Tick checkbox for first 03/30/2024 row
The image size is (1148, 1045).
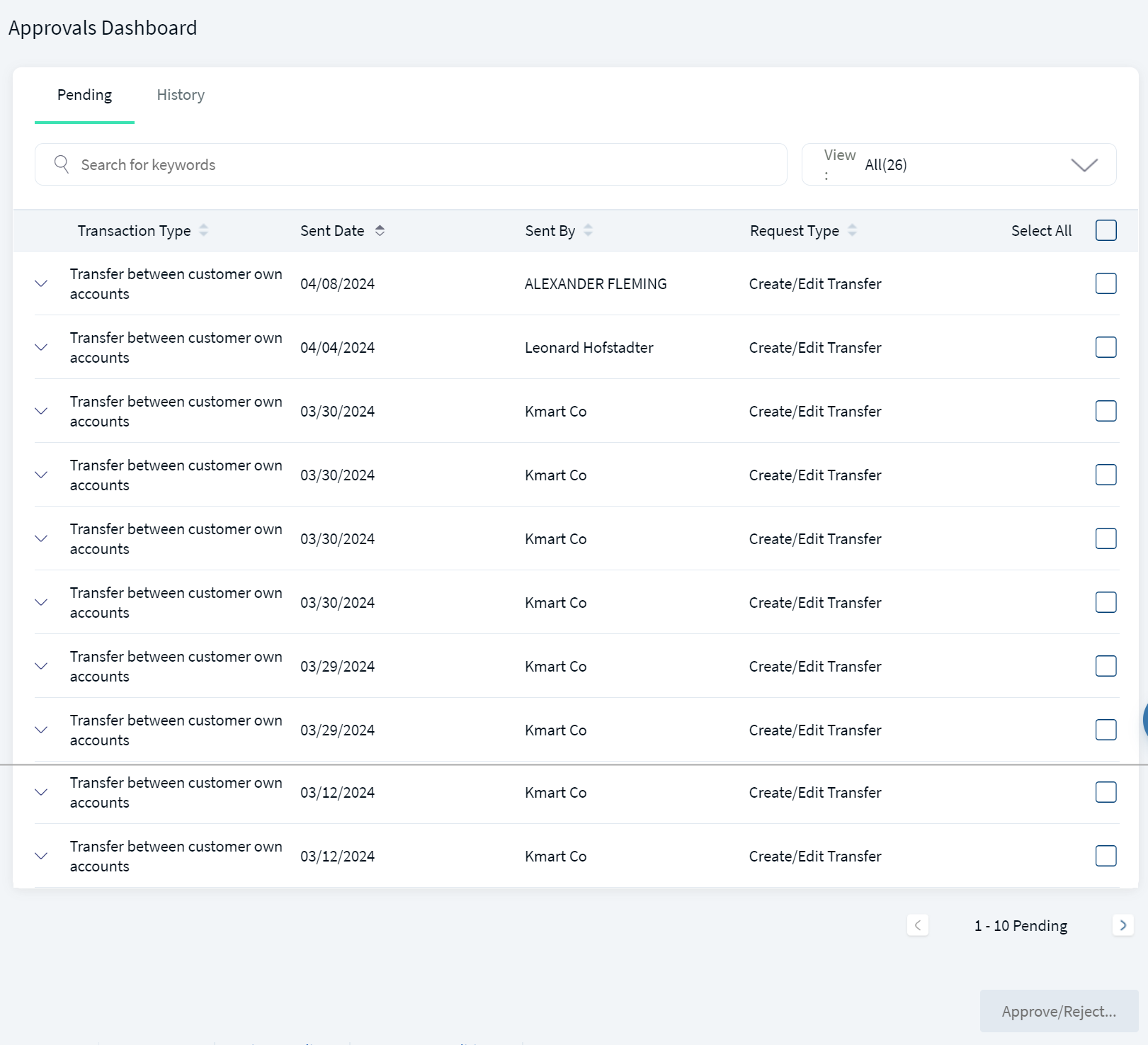[1106, 411]
